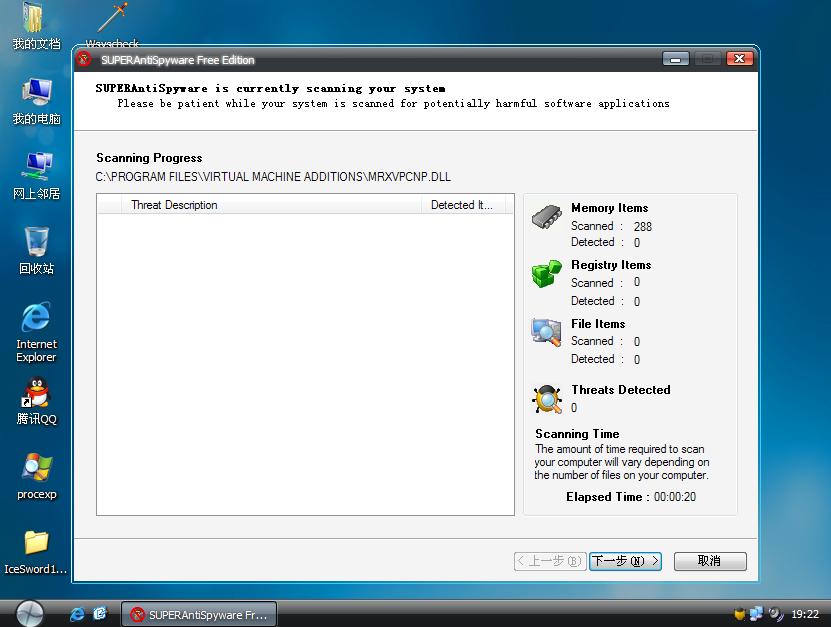Click the SUPERAntiSpyware taskbar button
Image resolution: width=831 pixels, height=627 pixels.
tap(199, 614)
